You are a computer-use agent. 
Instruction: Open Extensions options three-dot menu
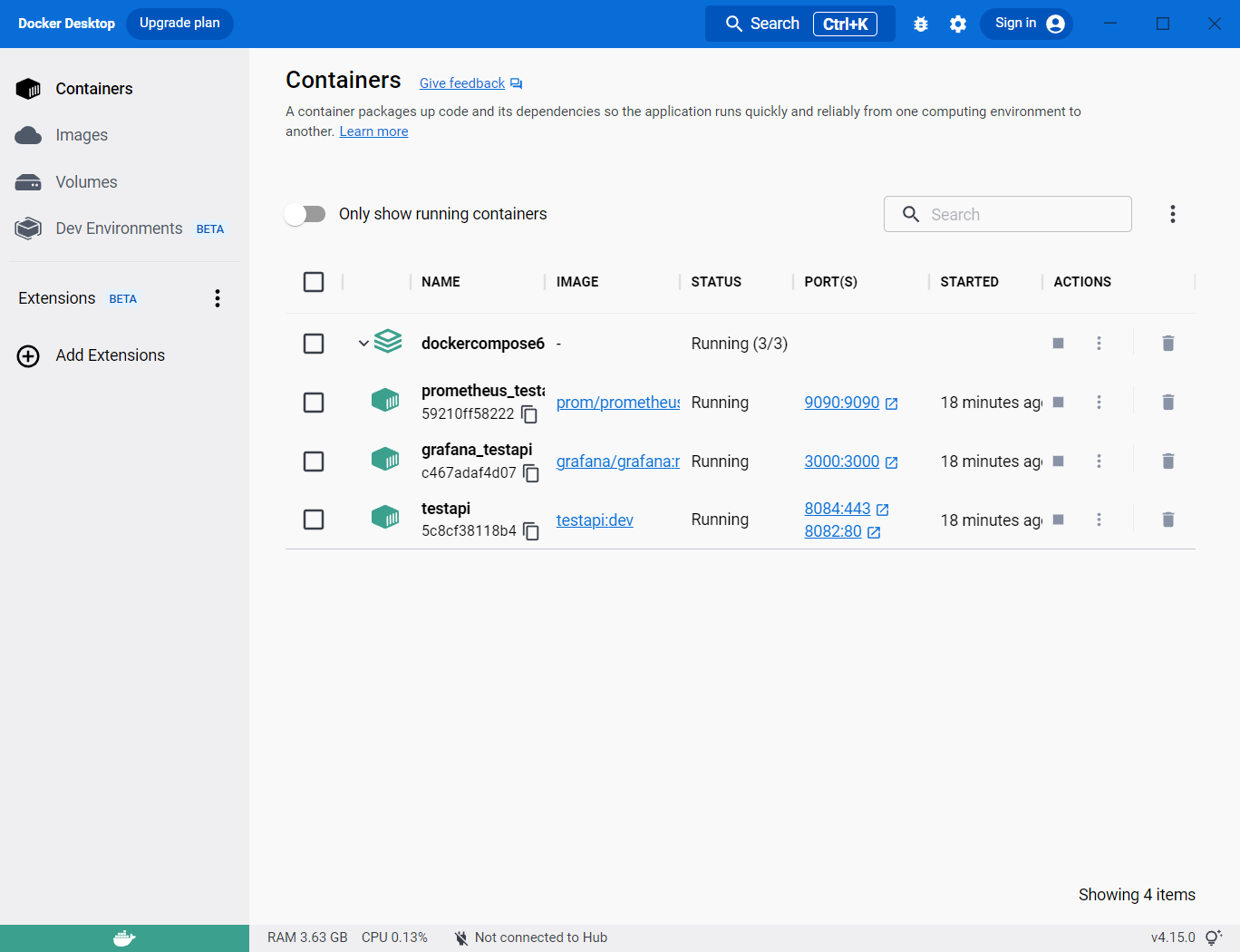218,298
